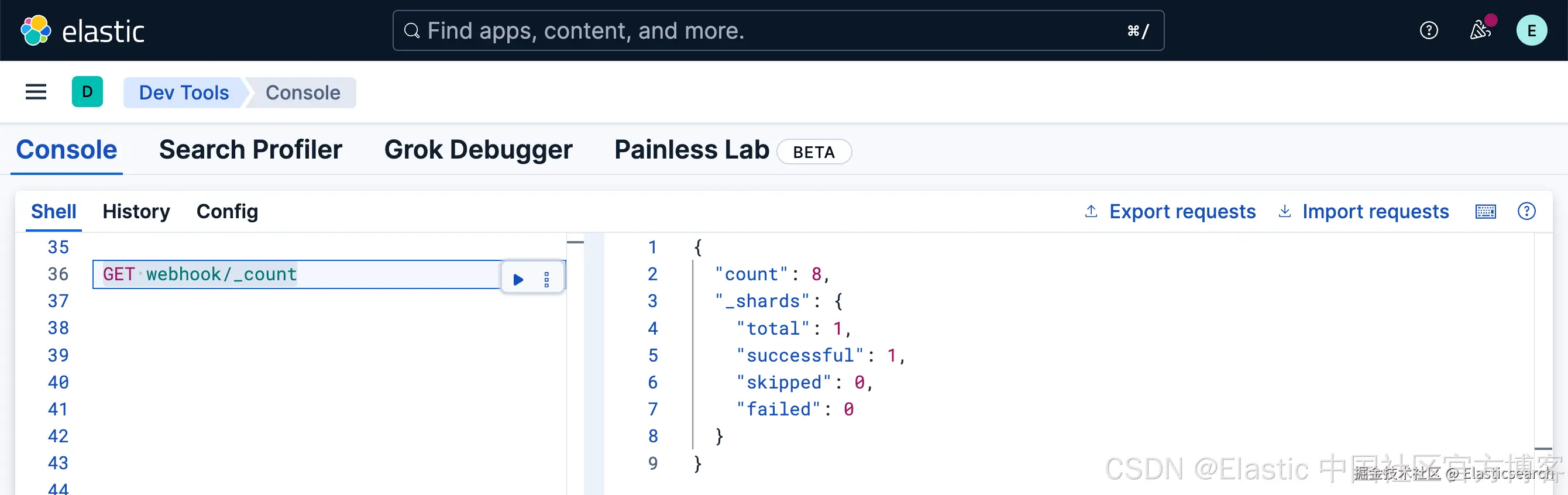Open the user avatar menu
The height and width of the screenshot is (495, 1568).
tap(1531, 30)
